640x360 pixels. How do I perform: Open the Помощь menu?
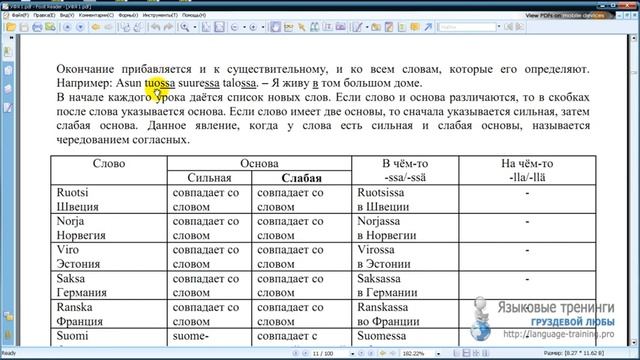(x=194, y=15)
